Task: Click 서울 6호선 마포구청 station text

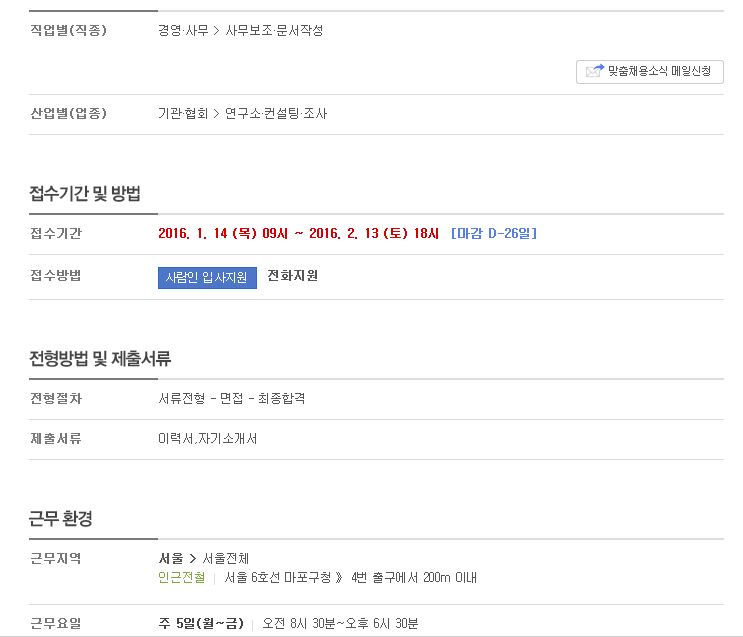Action: (x=278, y=577)
